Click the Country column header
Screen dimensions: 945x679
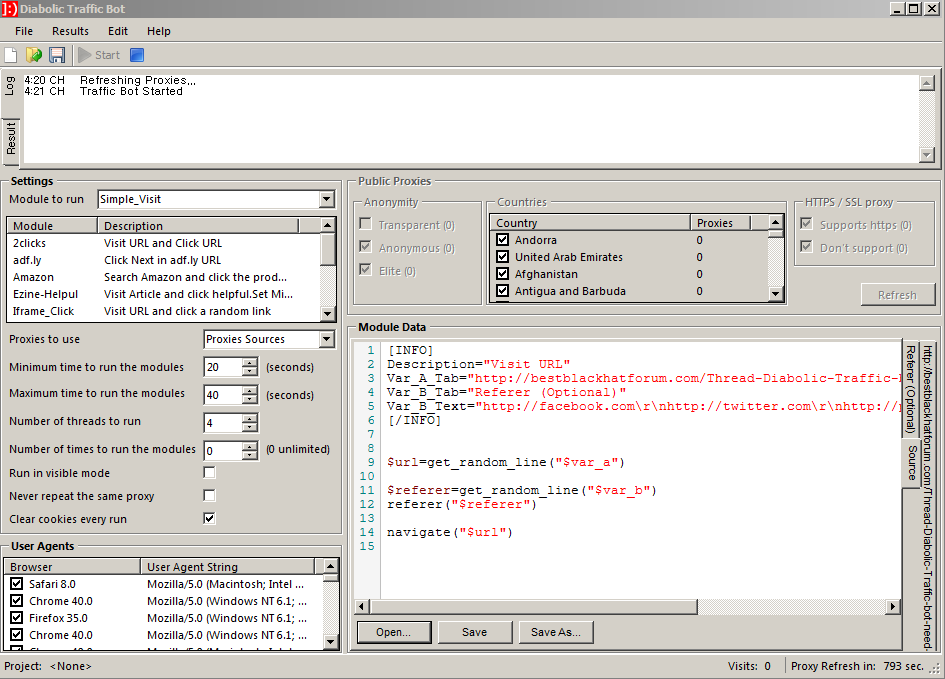pyautogui.click(x=590, y=223)
